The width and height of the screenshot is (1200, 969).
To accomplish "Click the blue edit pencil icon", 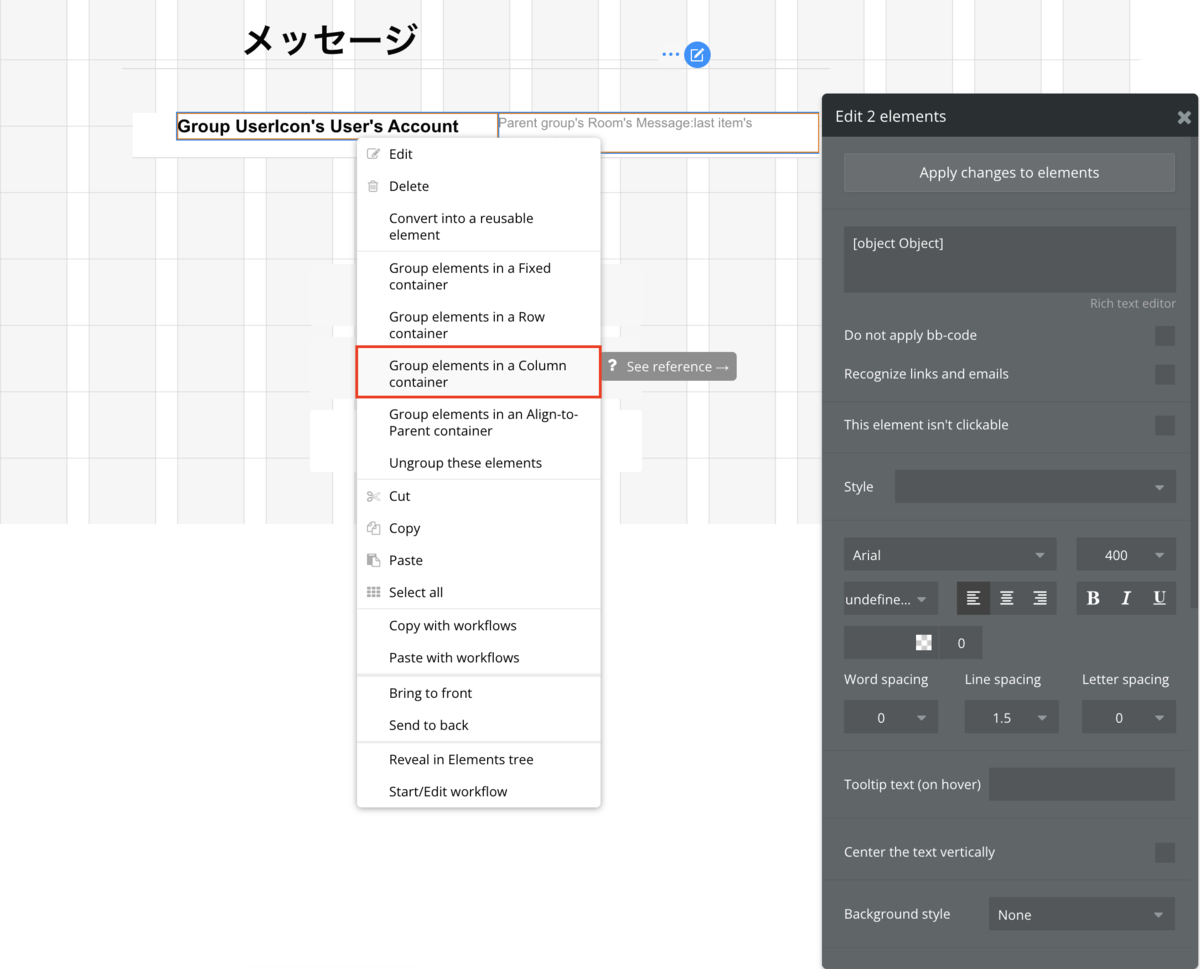I will coord(697,55).
